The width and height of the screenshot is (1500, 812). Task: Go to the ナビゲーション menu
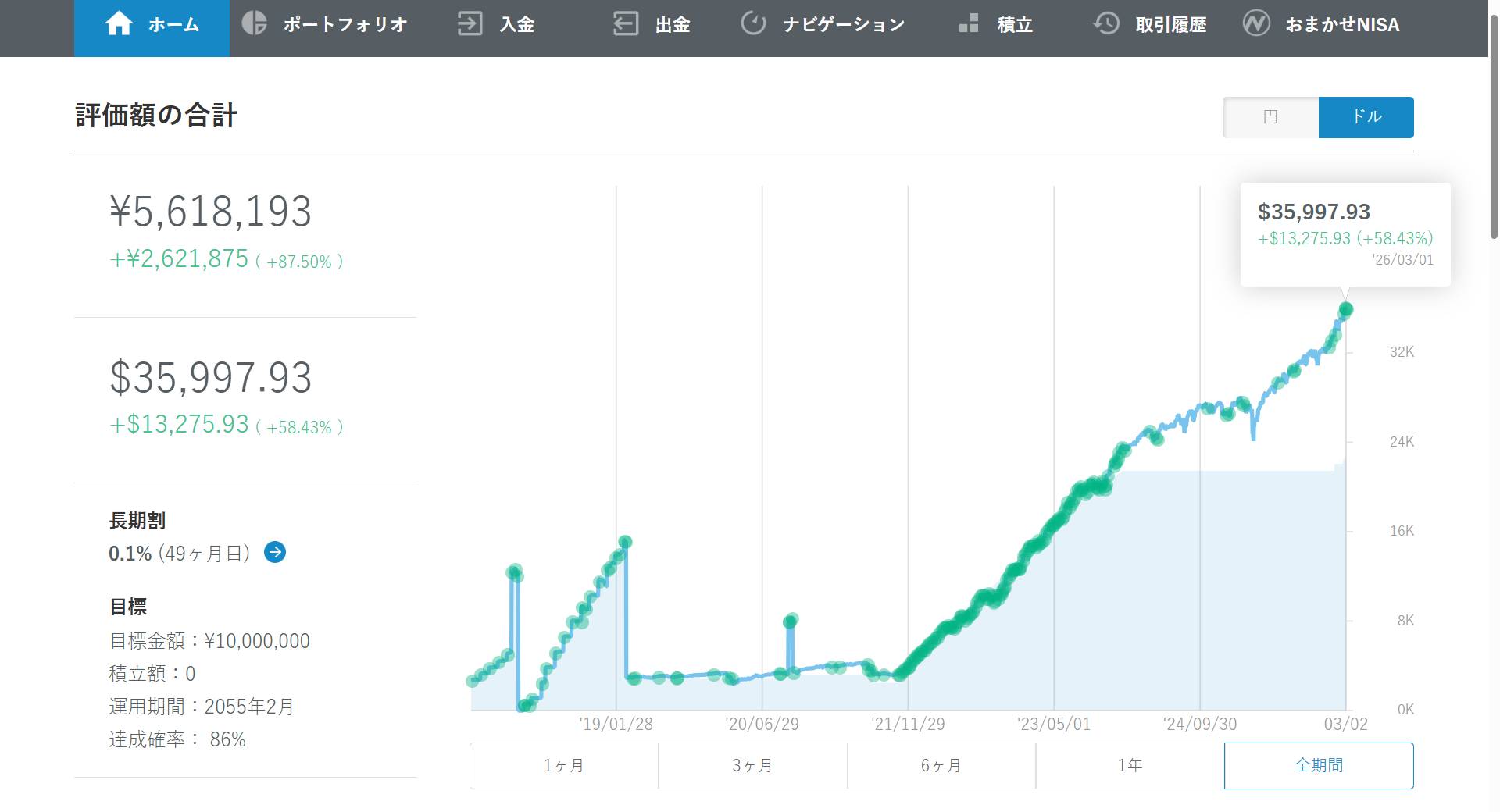coord(844,25)
